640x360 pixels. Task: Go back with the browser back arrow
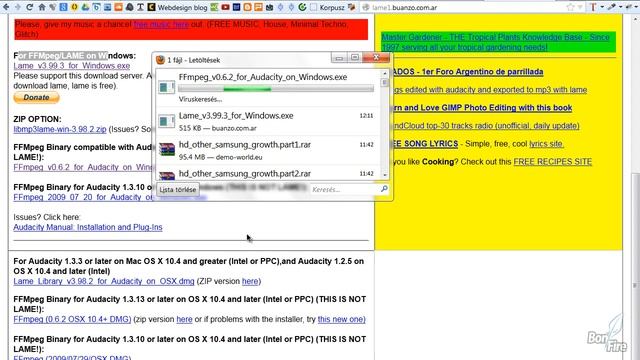(6, 7)
